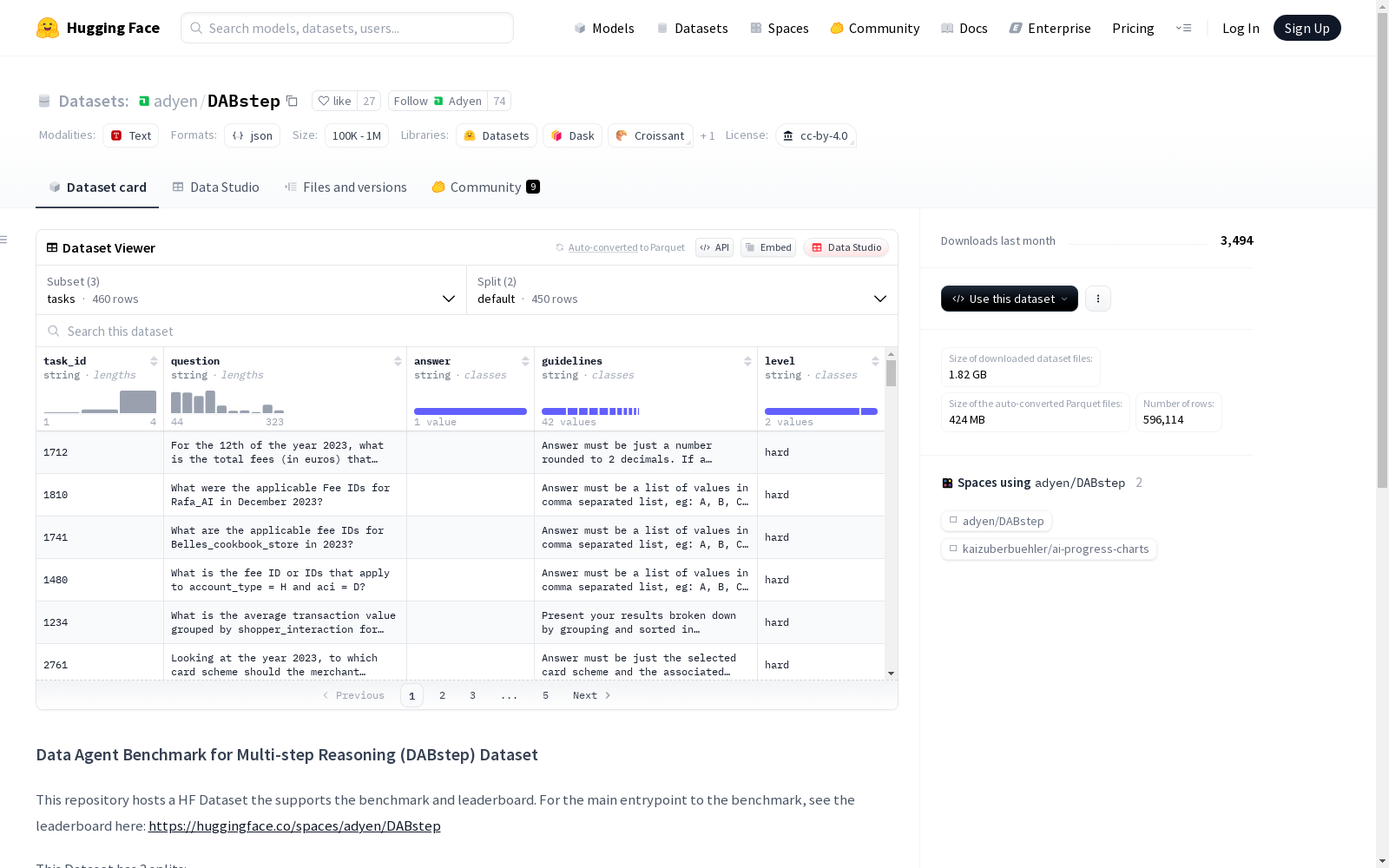The height and width of the screenshot is (868, 1389).
Task: Open the three-dot options beside Use this dataset
Action: 1098,299
